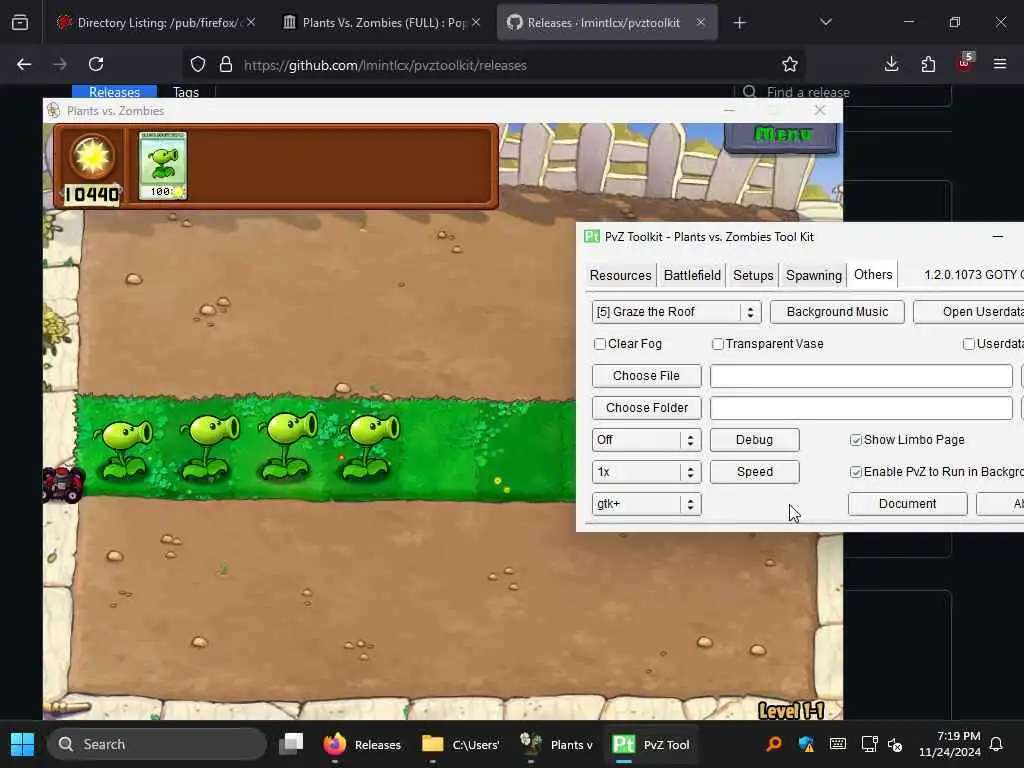Open the Task View taskbar icon
1024x768 pixels.
(x=291, y=744)
